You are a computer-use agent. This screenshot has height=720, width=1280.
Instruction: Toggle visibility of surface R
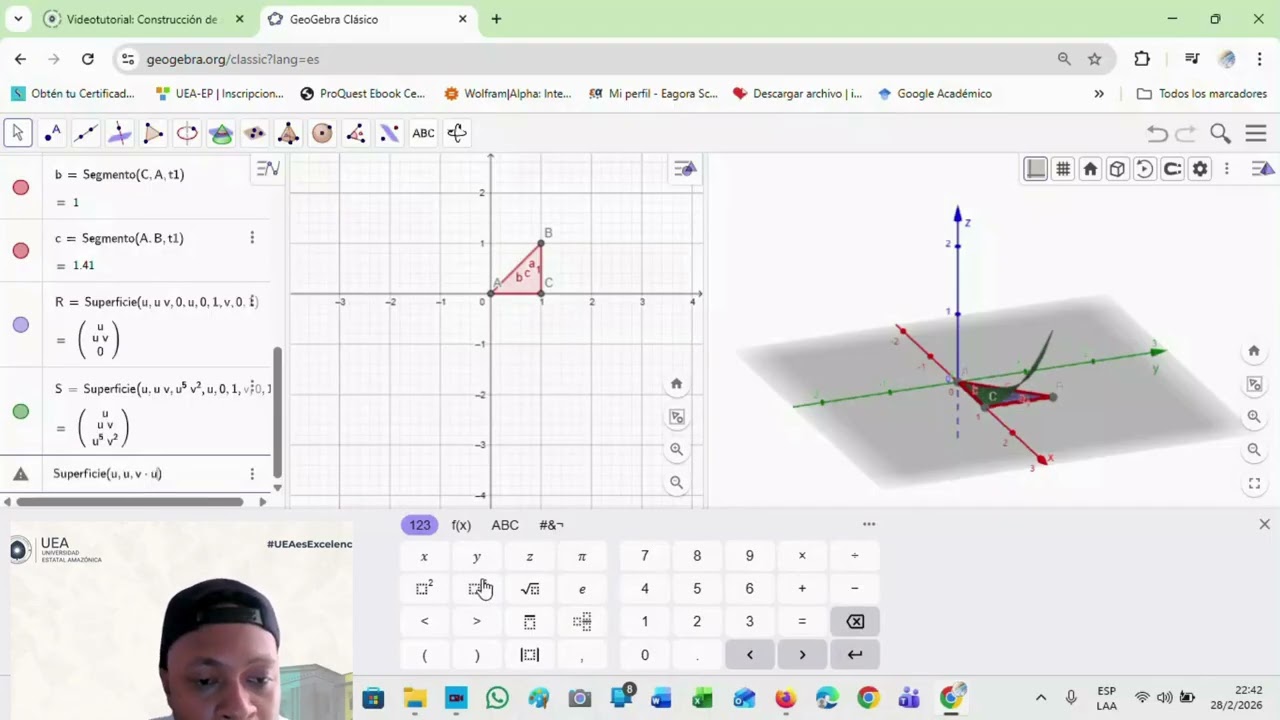click(20, 325)
